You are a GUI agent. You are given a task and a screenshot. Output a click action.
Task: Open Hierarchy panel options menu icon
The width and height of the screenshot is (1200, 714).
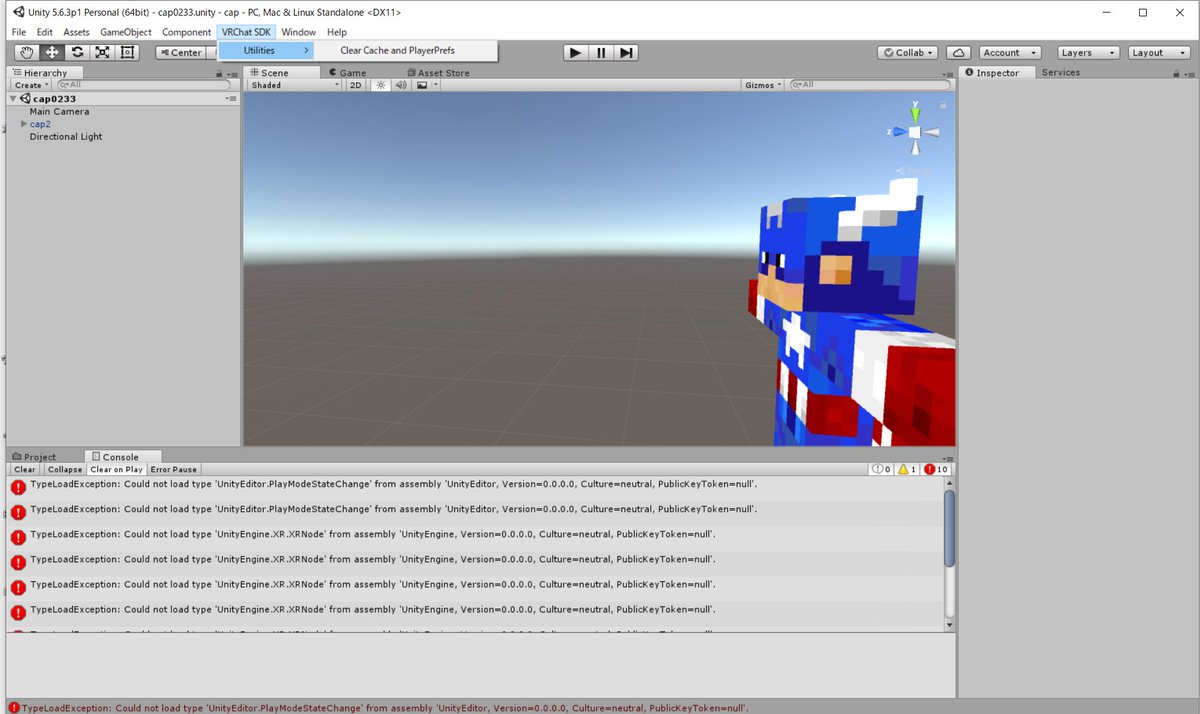pos(232,73)
